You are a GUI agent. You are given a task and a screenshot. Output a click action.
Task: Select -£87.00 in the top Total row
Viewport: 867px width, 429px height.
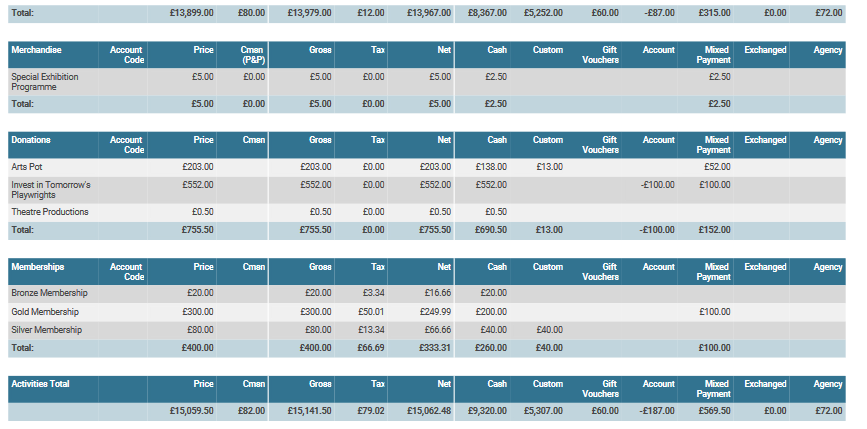(x=660, y=13)
